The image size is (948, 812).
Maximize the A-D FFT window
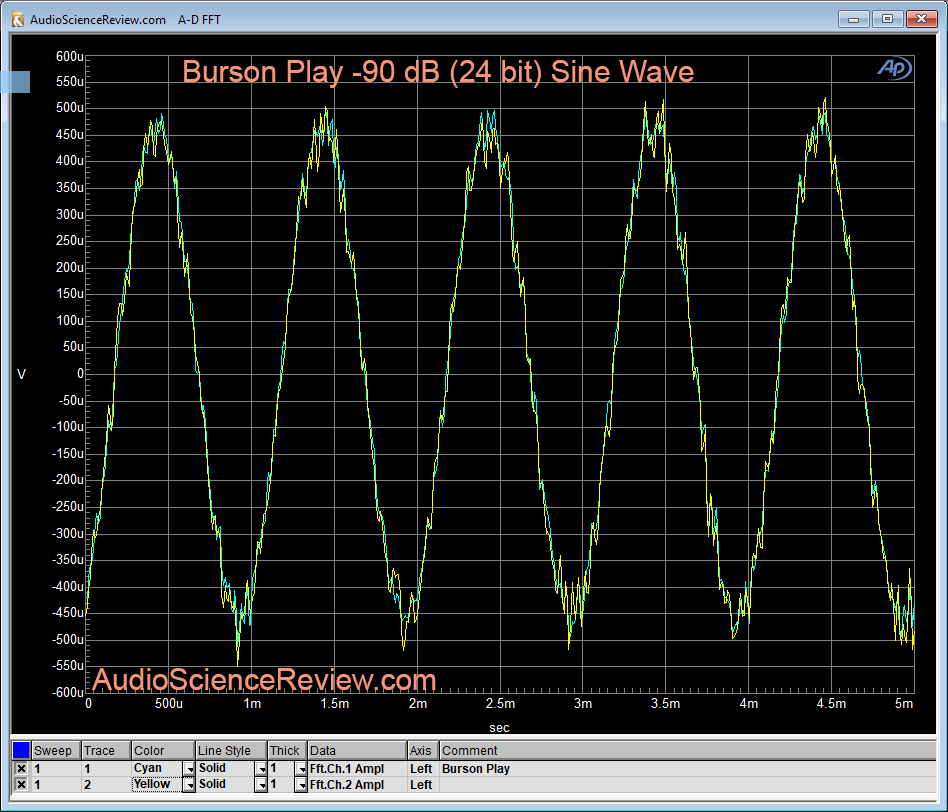[887, 19]
